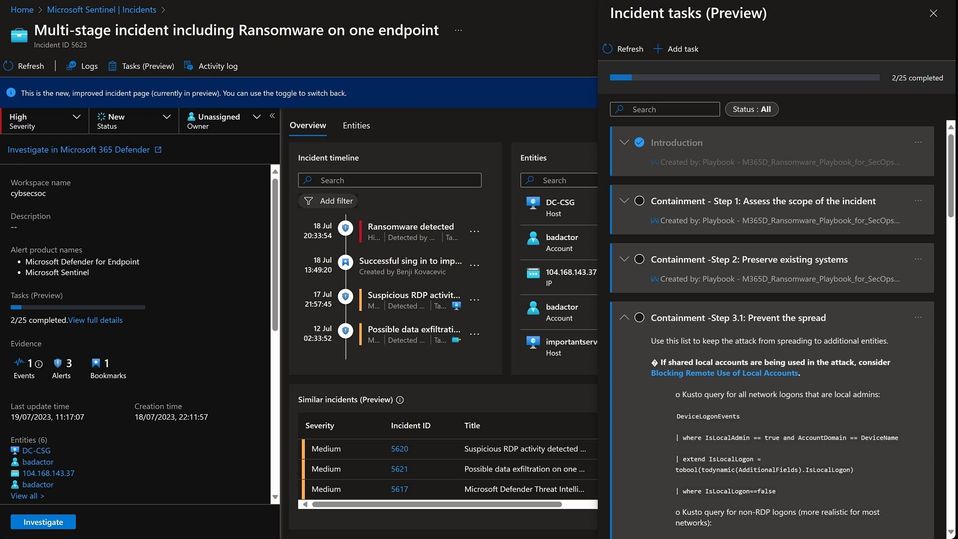Click the Refresh icon in the incident toolbar
Image resolution: width=958 pixels, height=539 pixels.
point(9,66)
